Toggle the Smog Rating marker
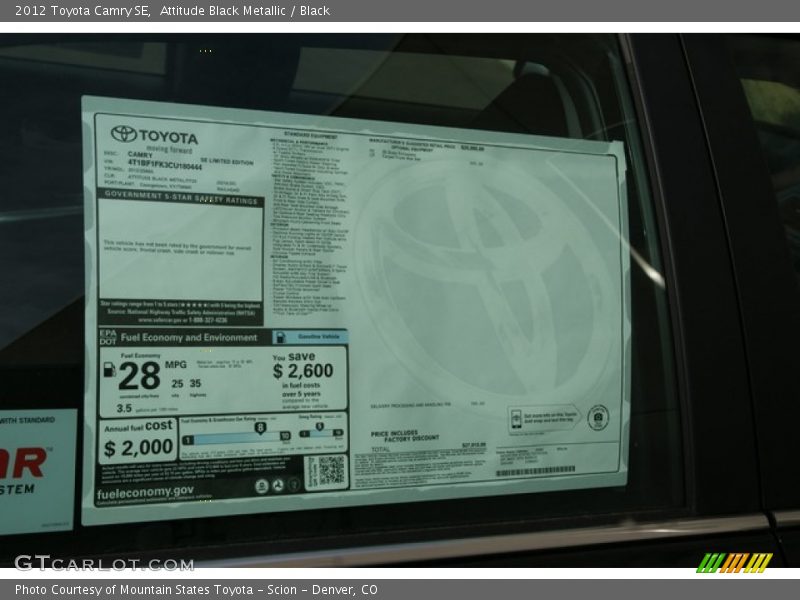800x600 pixels. pos(319,427)
